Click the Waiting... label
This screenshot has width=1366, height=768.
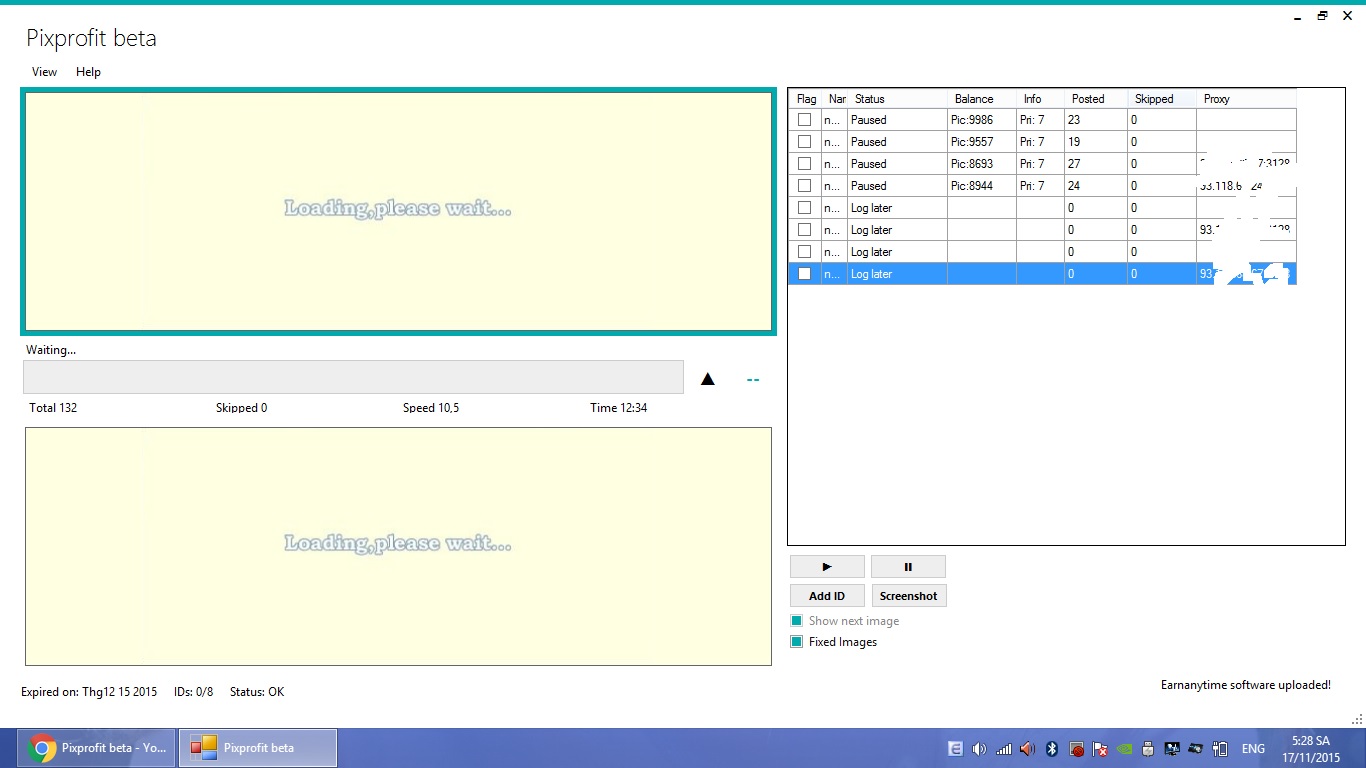tap(51, 350)
